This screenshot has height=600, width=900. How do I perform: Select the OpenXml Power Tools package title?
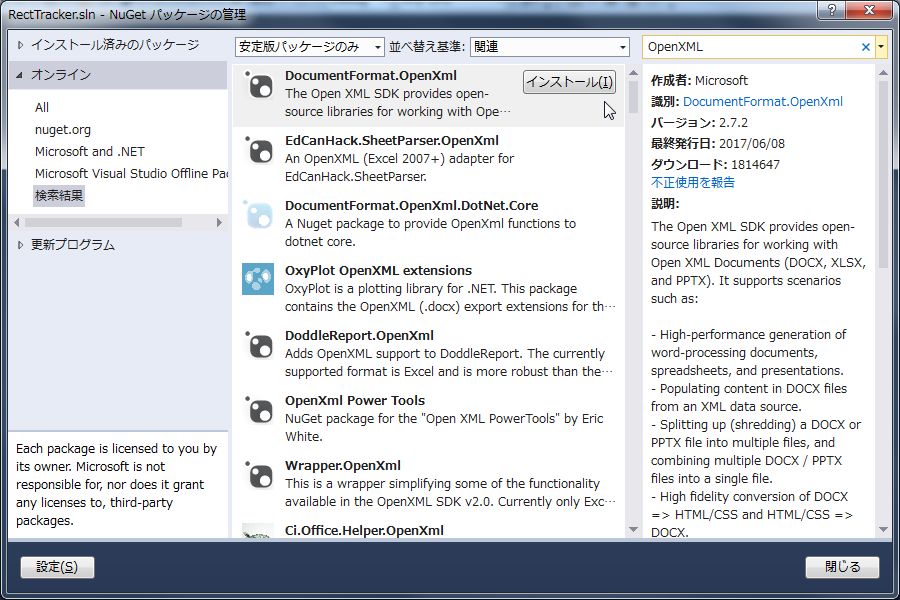tap(355, 400)
